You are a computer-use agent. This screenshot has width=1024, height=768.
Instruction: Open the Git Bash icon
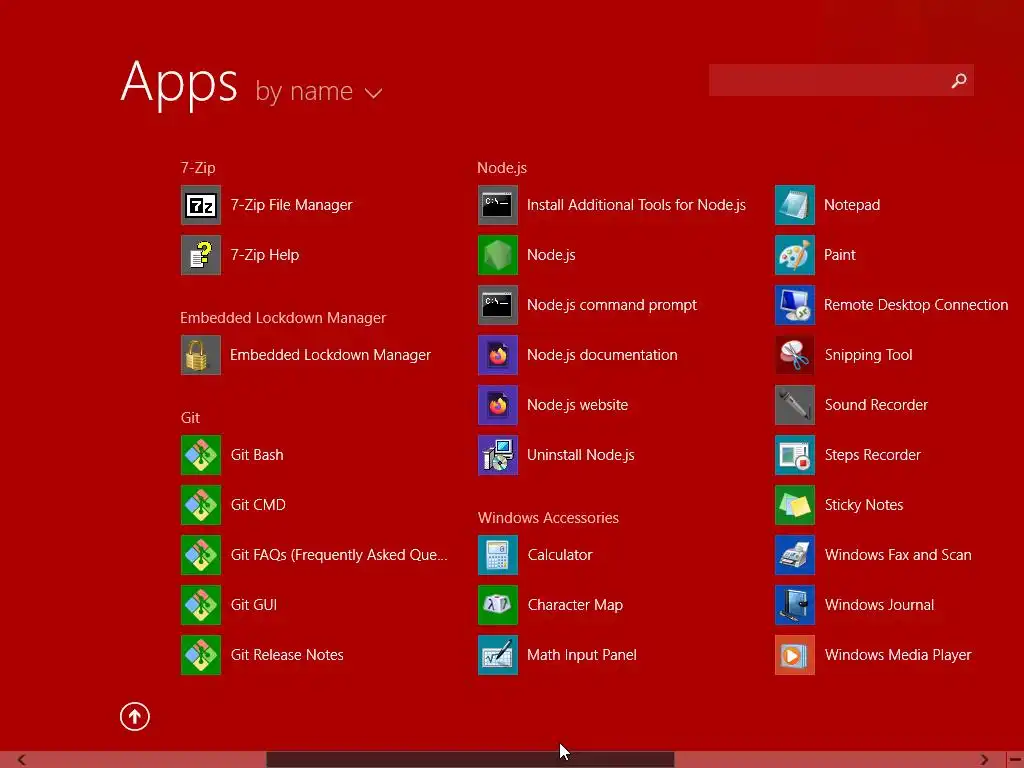pyautogui.click(x=200, y=455)
